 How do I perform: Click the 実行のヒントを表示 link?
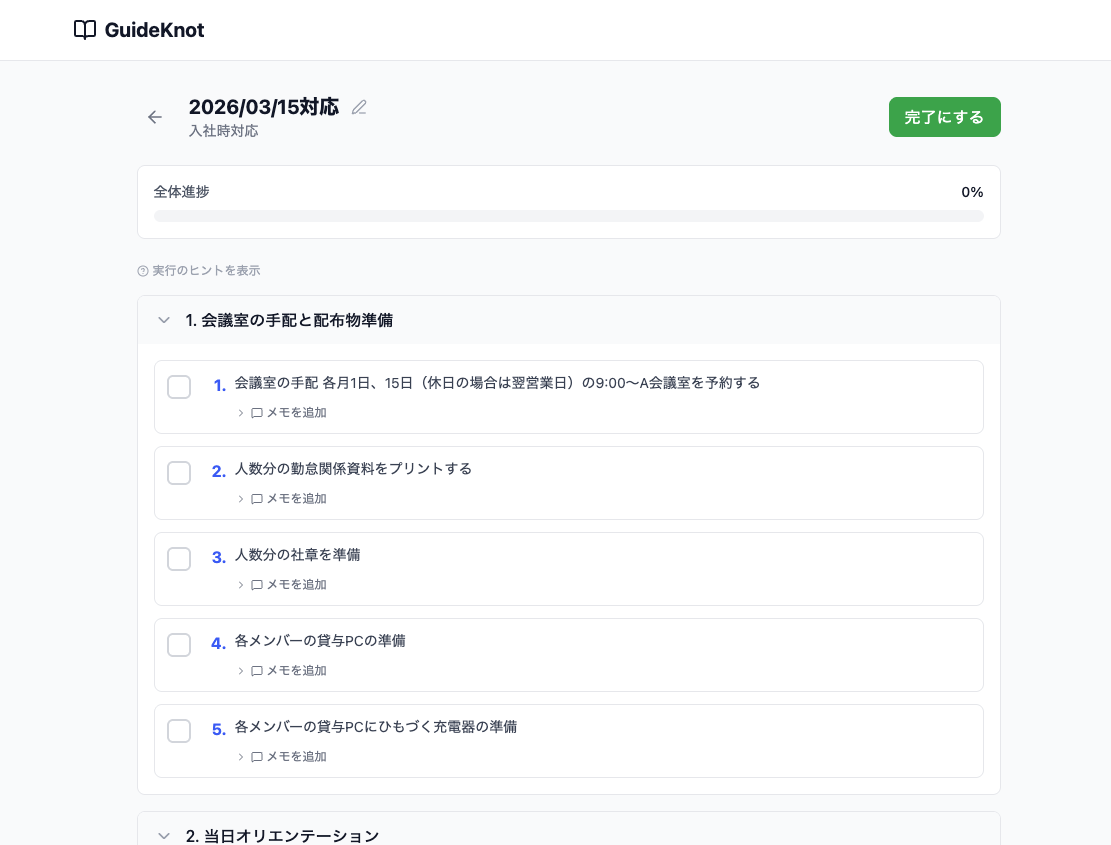(x=208, y=270)
